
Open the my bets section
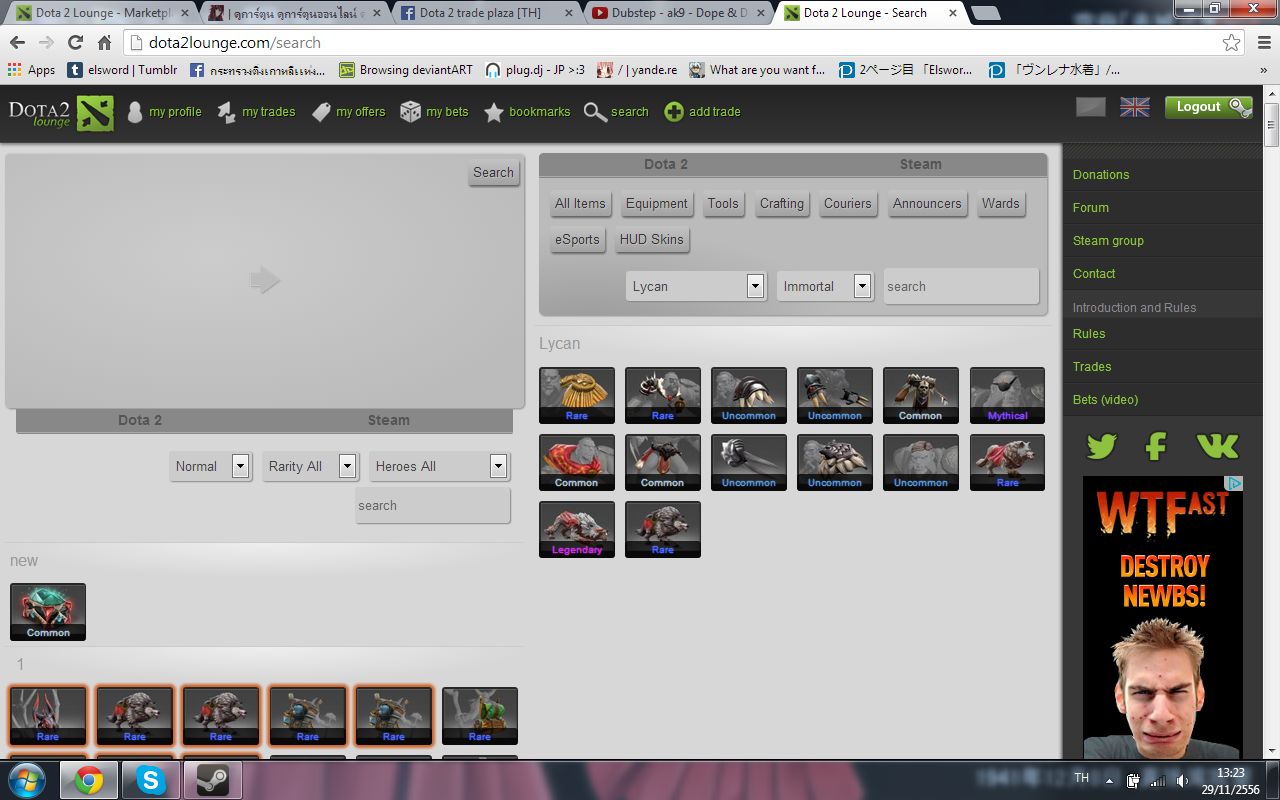pos(434,112)
